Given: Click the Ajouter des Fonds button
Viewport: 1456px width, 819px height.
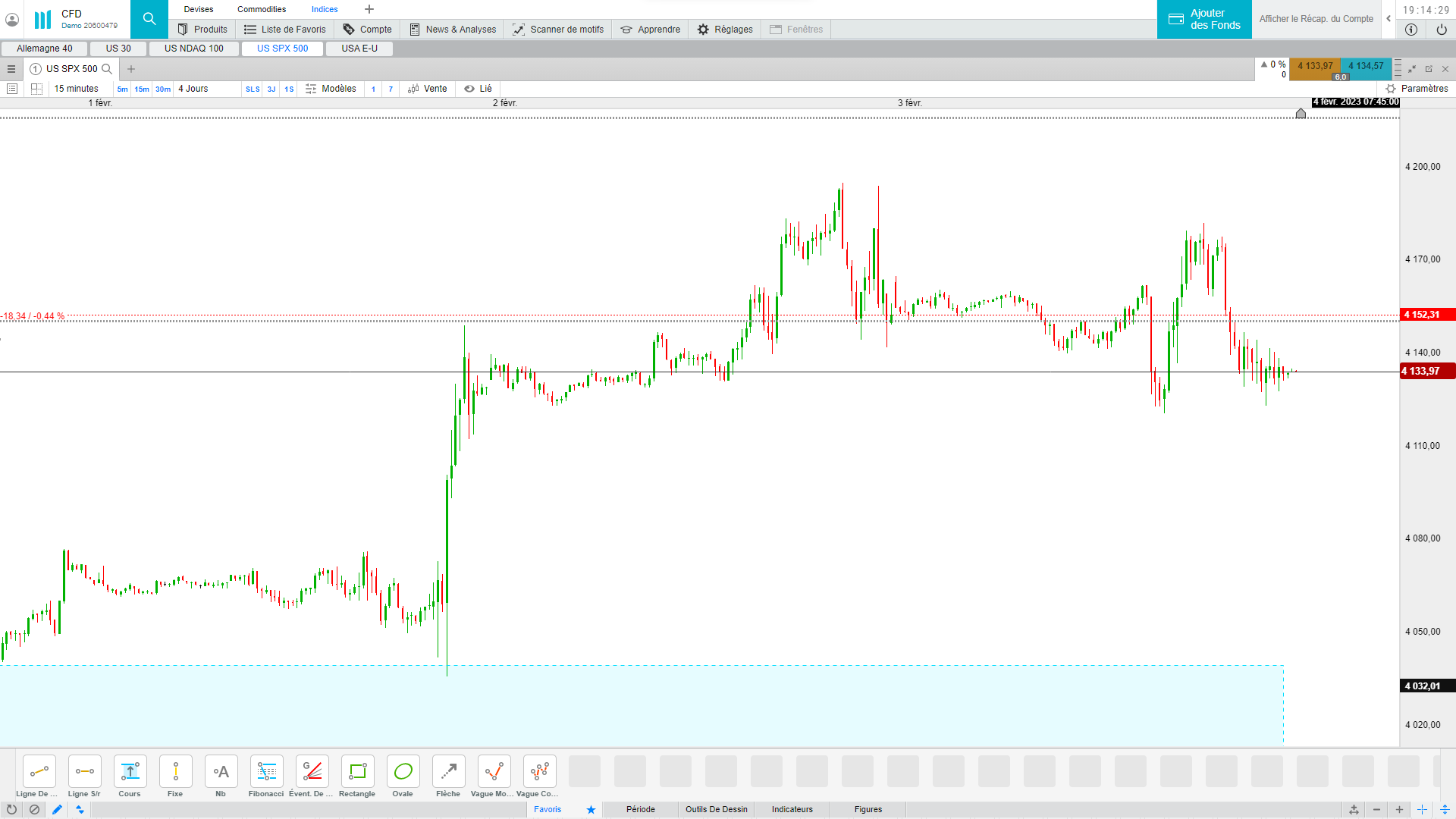Looking at the screenshot, I should tap(1204, 19).
